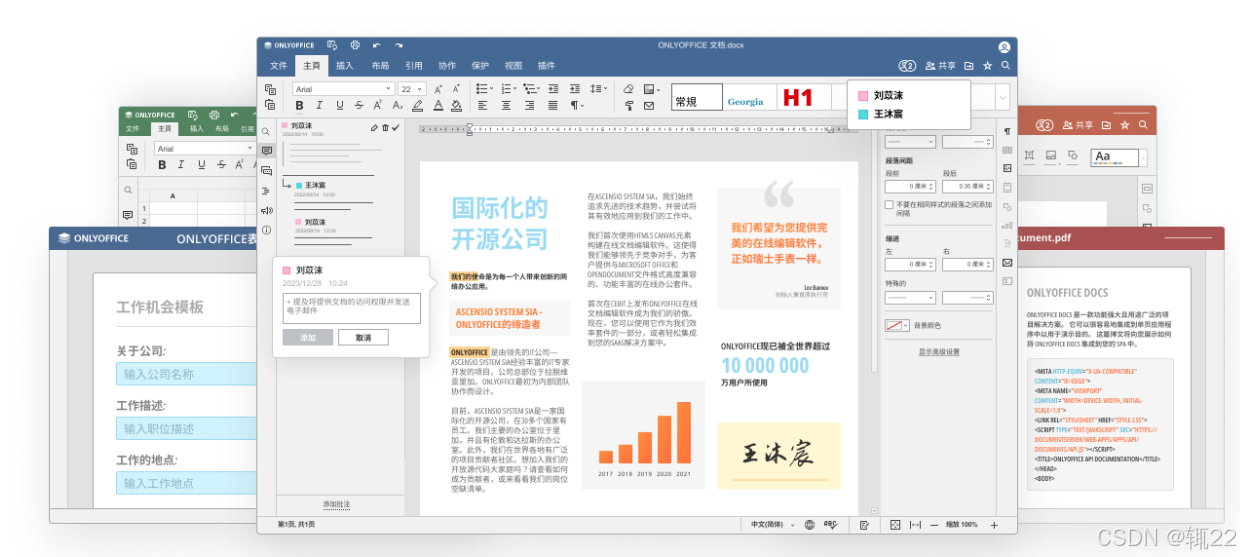
Task: Switch to the 插入 tab in the document window
Action: tap(345, 66)
